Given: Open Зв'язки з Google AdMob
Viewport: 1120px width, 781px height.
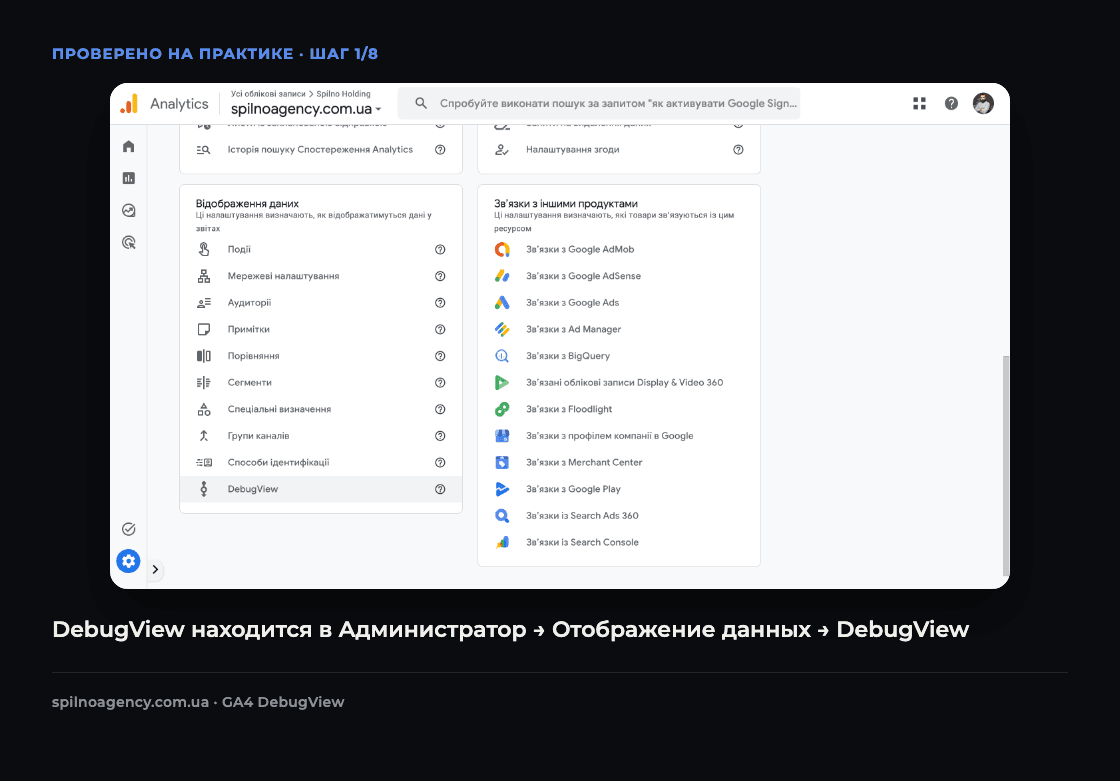Looking at the screenshot, I should (619, 249).
